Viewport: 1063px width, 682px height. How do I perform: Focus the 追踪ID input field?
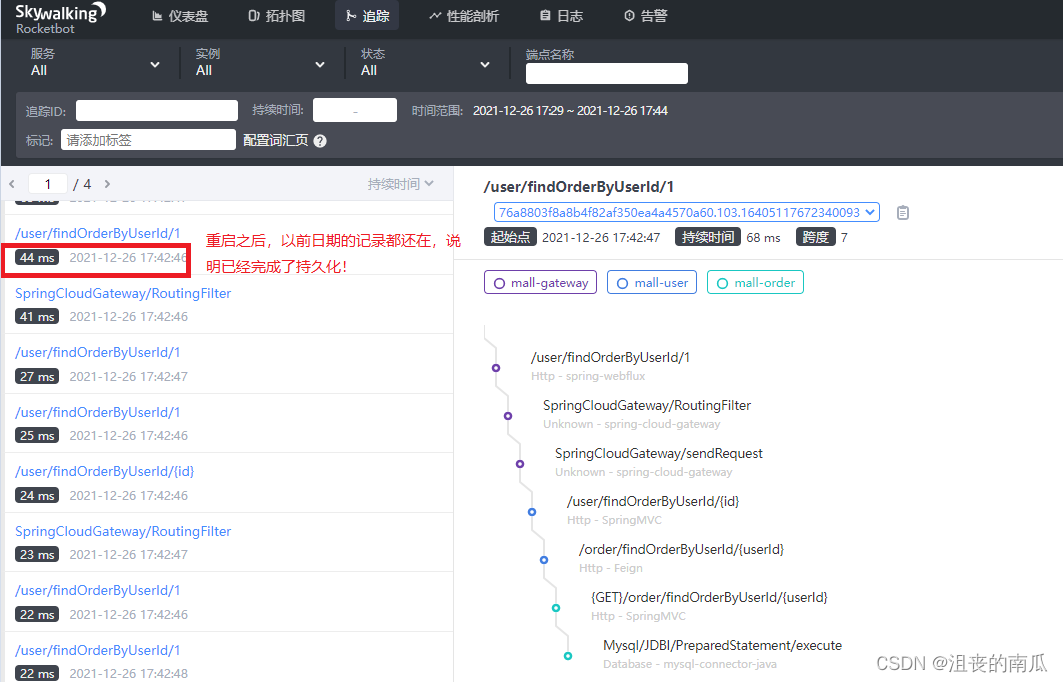coord(157,111)
